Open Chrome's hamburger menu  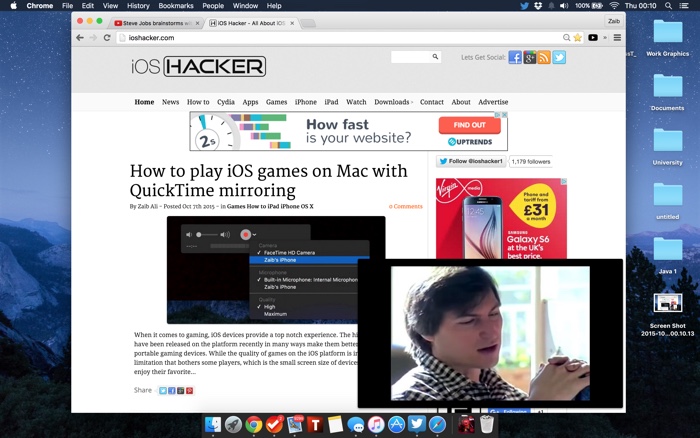[x=617, y=38]
